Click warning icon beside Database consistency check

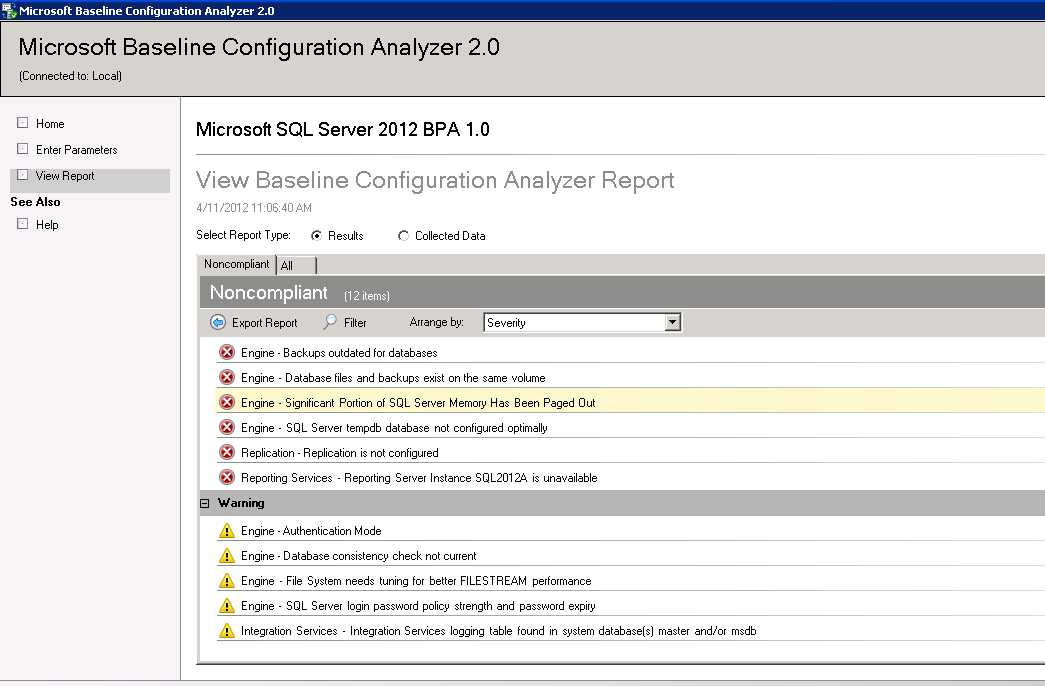coord(227,556)
